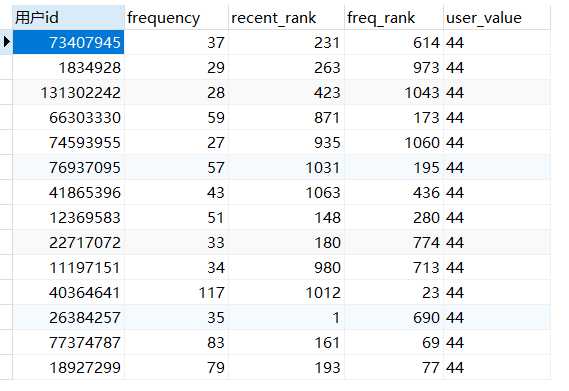Screen dimensions: 569x391
Task: Click the user_value column header
Action: click(x=497, y=17)
